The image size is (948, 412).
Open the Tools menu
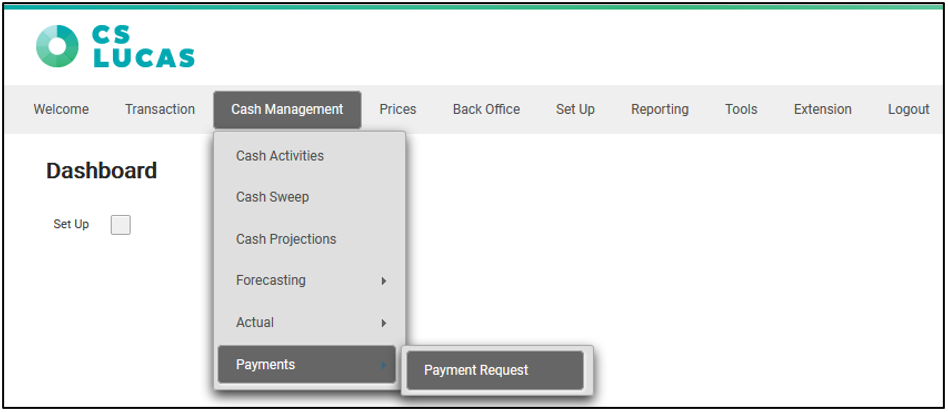(741, 110)
